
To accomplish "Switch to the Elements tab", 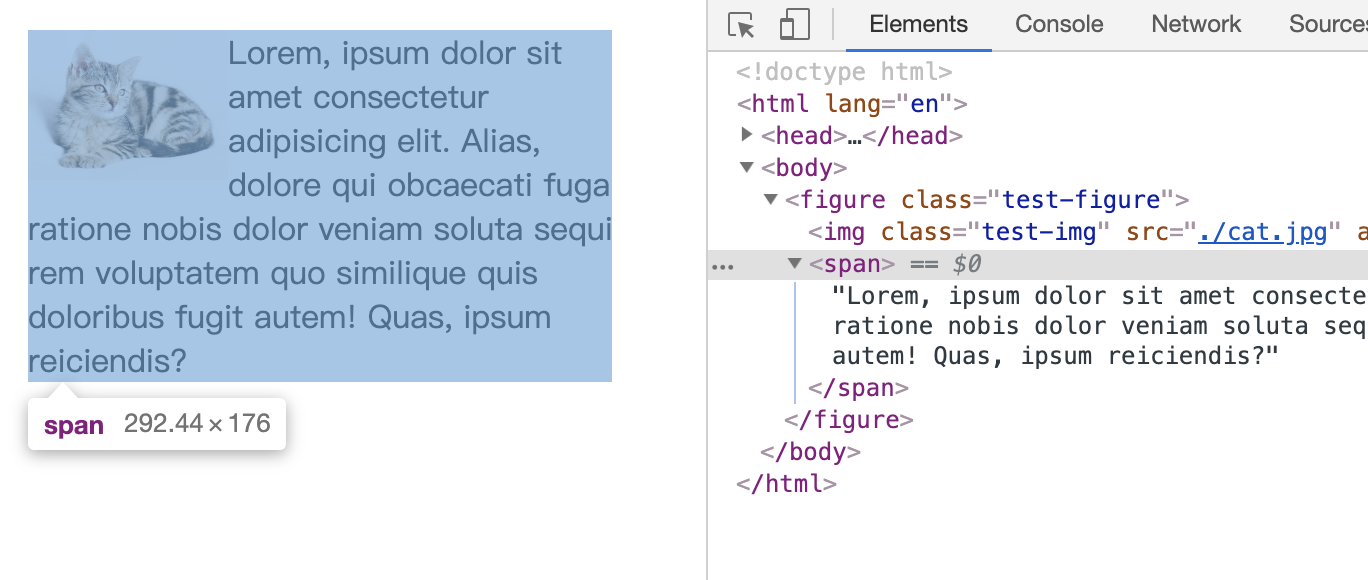I will pyautogui.click(x=918, y=25).
